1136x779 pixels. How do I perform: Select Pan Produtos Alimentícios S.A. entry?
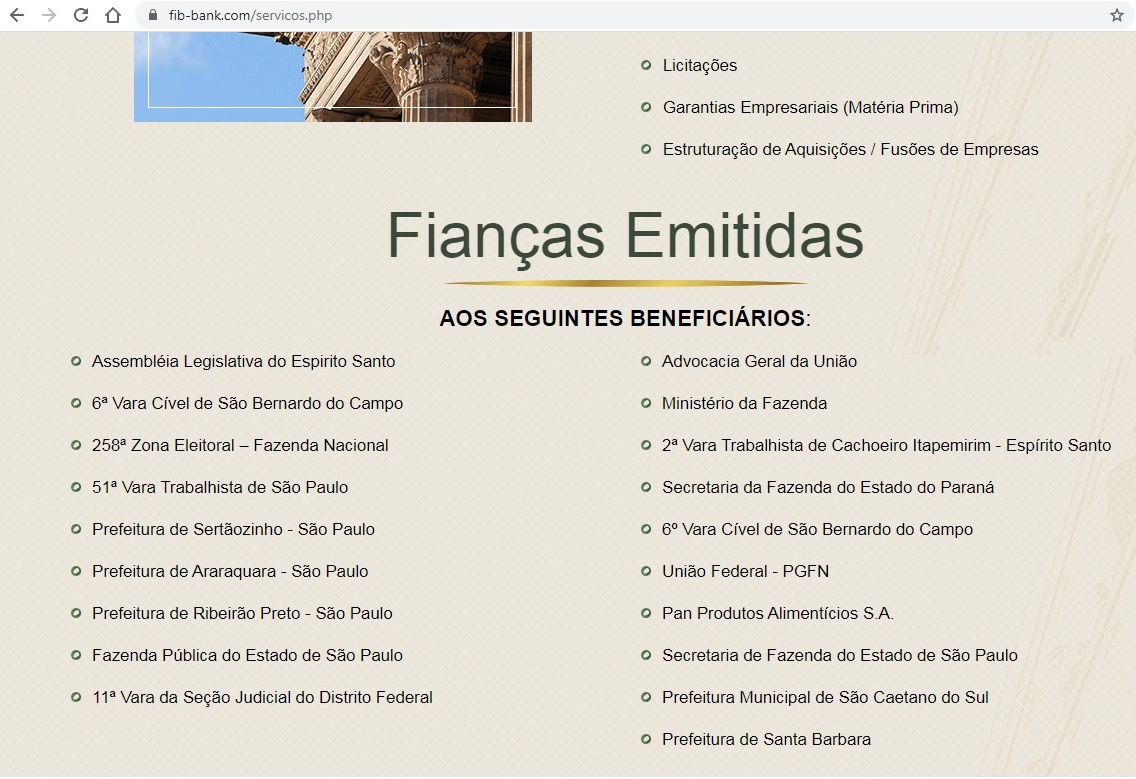pyautogui.click(x=777, y=613)
